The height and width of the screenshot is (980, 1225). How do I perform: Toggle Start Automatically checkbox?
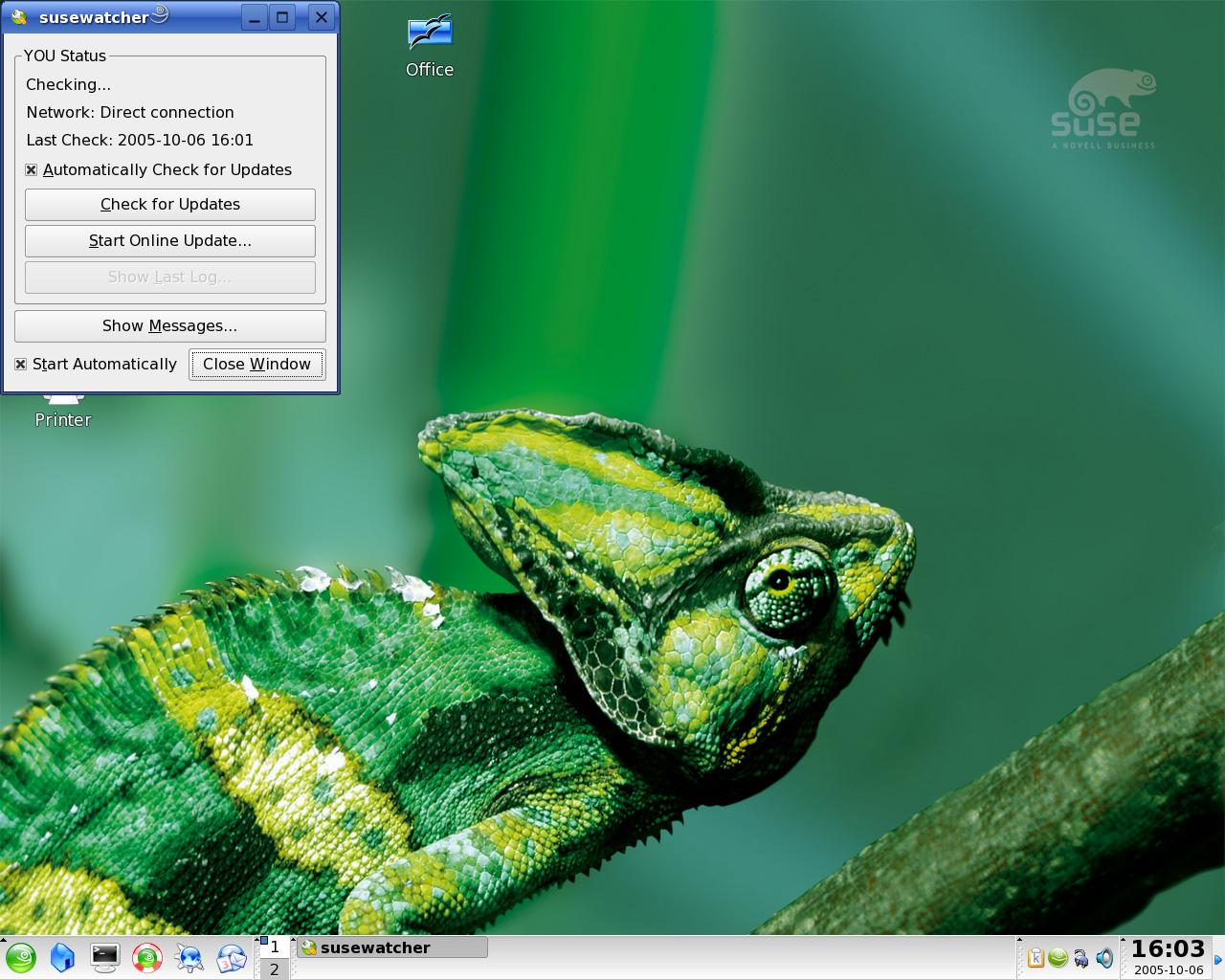click(21, 364)
